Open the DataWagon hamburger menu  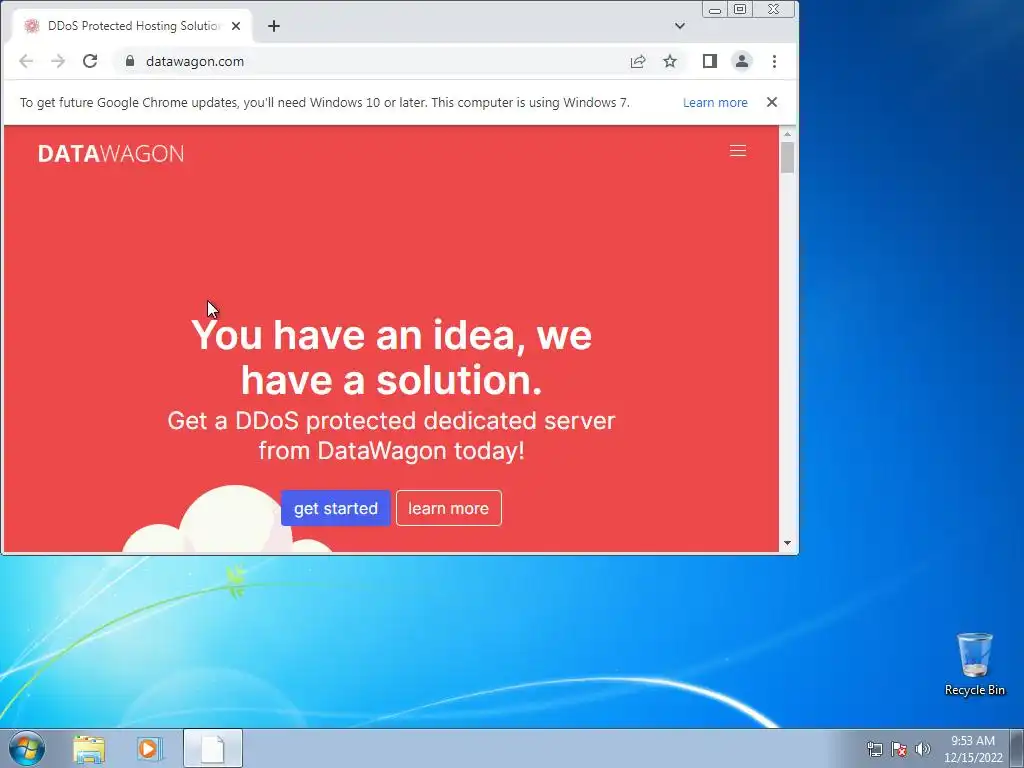point(737,151)
